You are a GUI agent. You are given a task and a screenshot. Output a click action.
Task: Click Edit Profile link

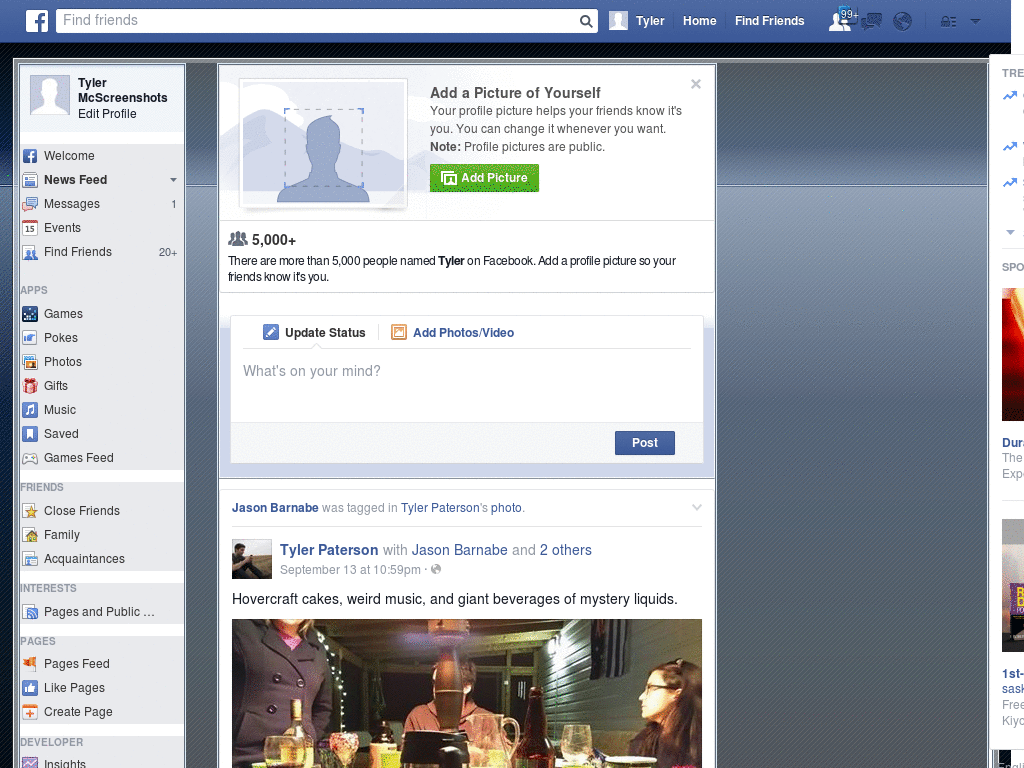107,114
